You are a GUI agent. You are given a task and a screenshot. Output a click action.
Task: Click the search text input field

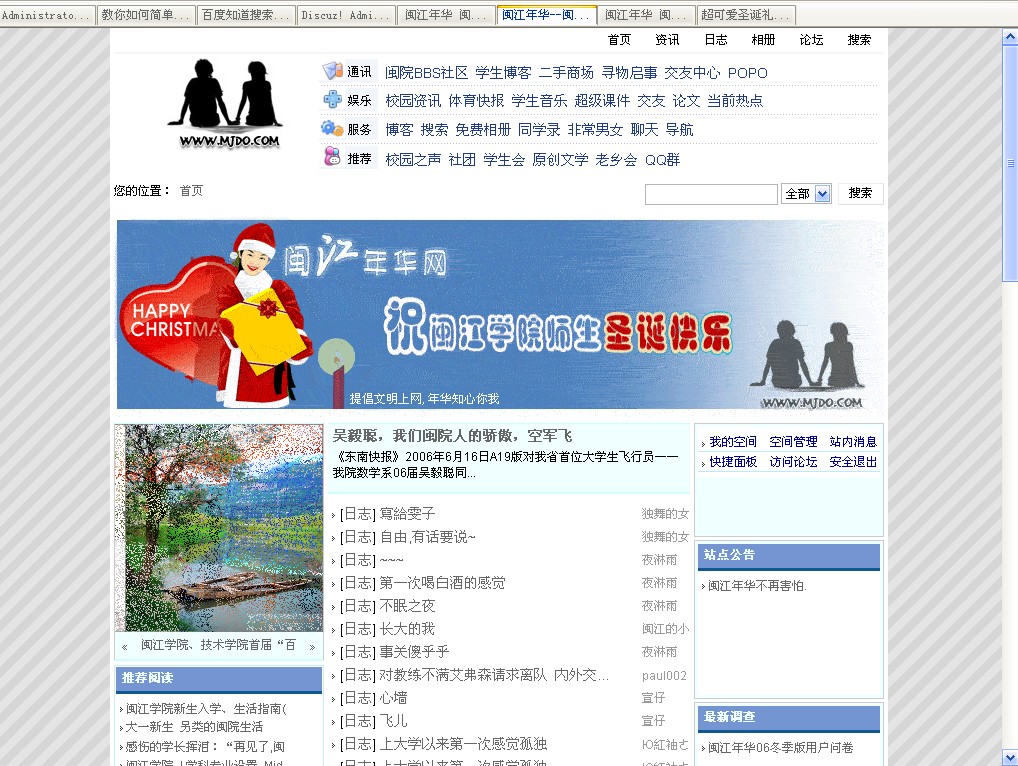pyautogui.click(x=711, y=194)
